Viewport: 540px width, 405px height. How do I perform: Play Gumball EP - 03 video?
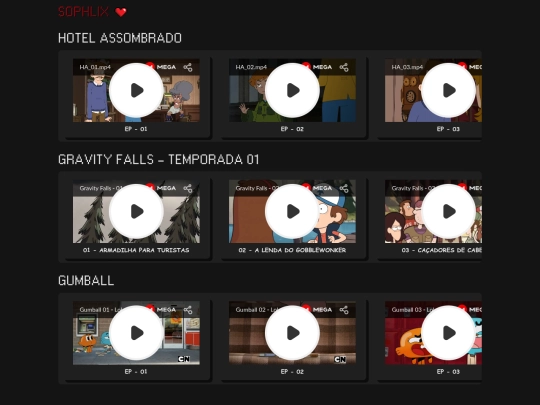coord(448,333)
